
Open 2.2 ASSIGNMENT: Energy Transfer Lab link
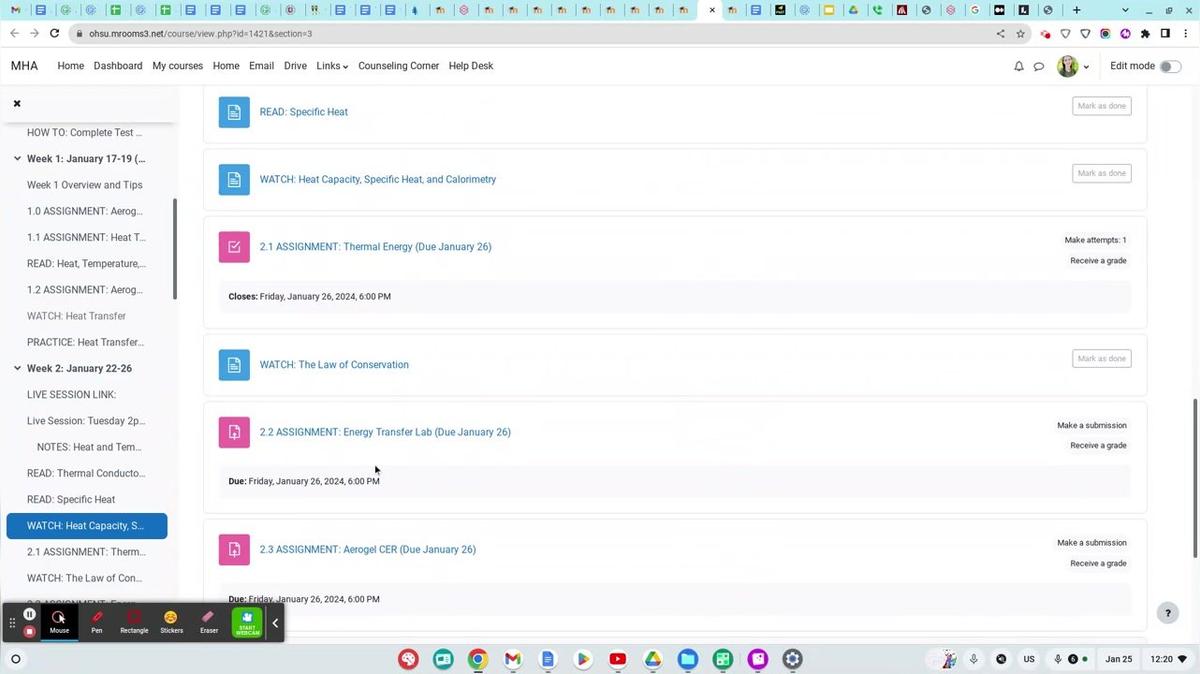384,432
